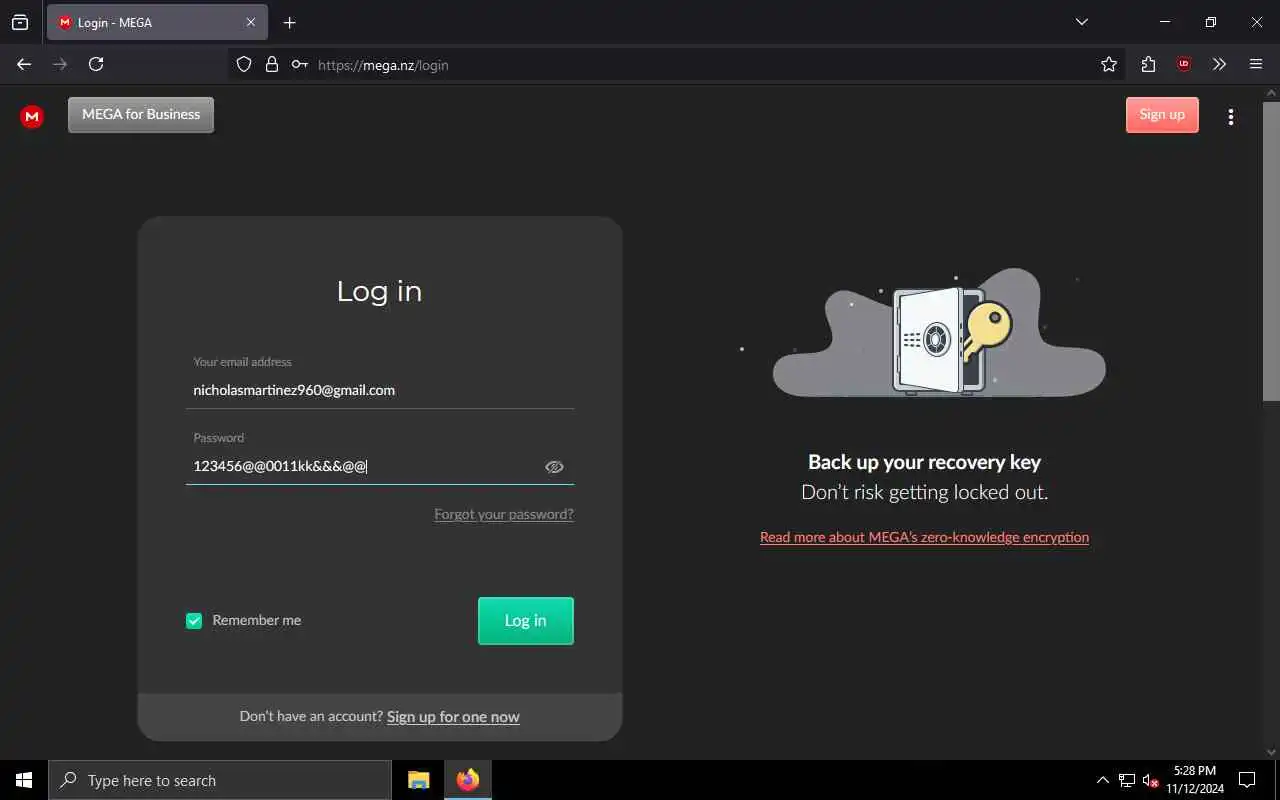Show hidden system tray icons

click(1103, 780)
